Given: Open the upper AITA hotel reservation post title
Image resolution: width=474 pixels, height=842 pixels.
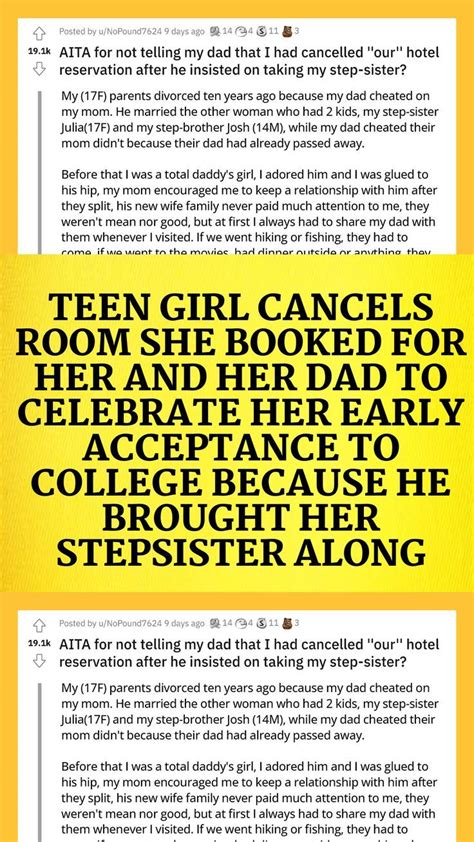Looking at the screenshot, I should 249,61.
